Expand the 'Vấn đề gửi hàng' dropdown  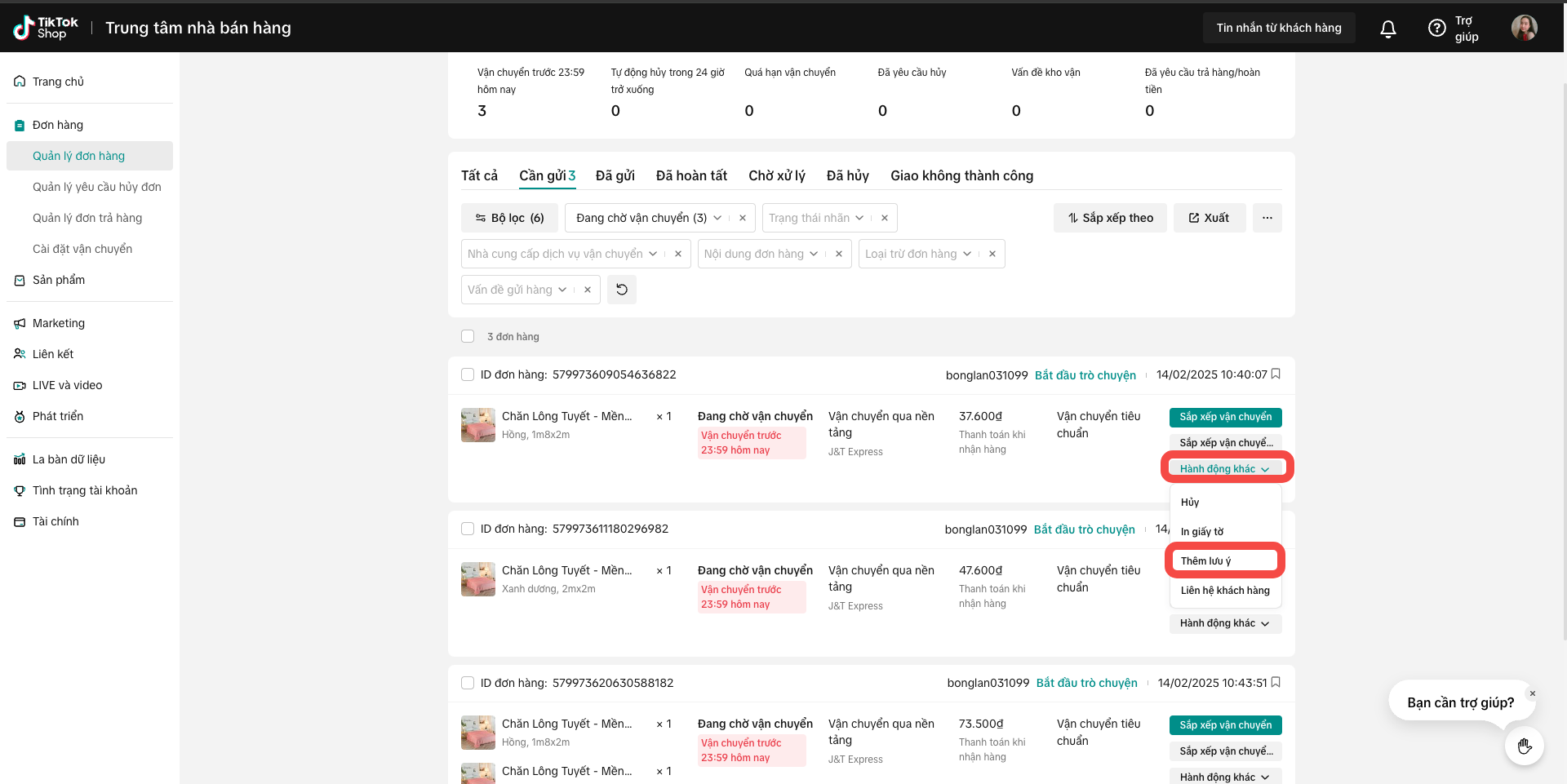(x=517, y=290)
